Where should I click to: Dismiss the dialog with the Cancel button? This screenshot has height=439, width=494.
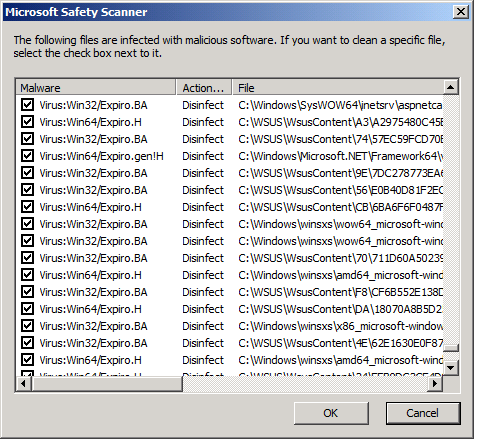click(x=423, y=413)
